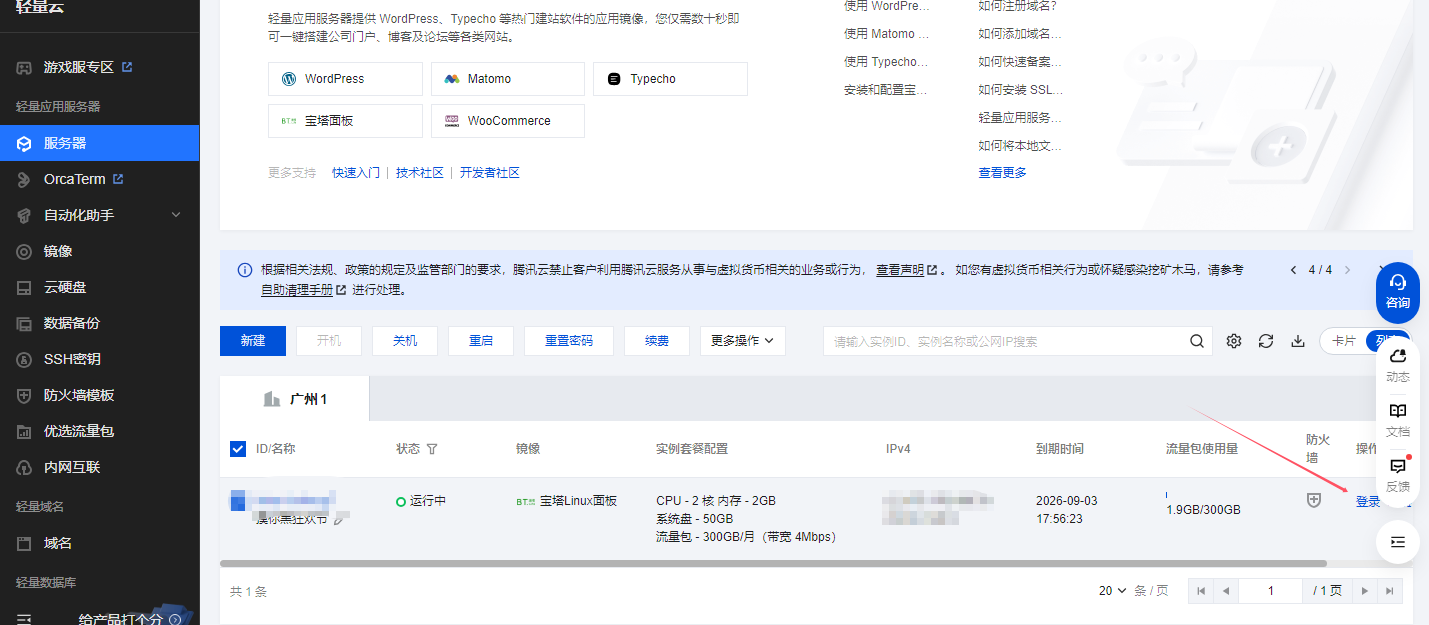Choose the WooCommerce application image card
The height and width of the screenshot is (625, 1429).
pyautogui.click(x=508, y=121)
